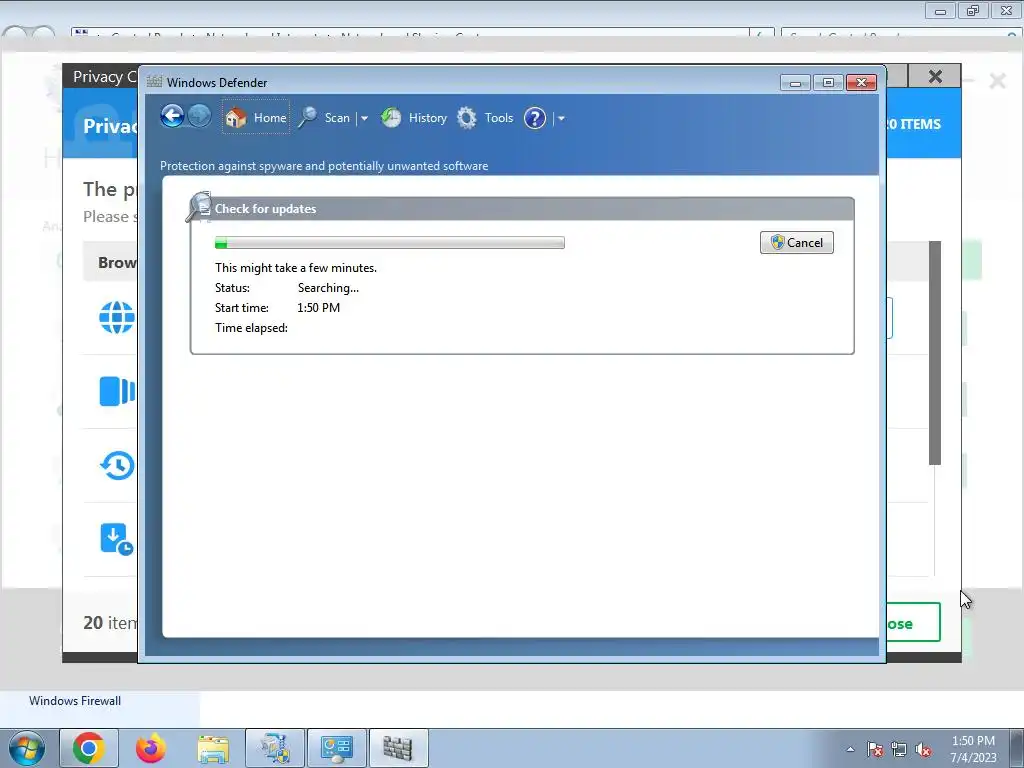This screenshot has height=768, width=1024.
Task: Click the history clock icon in Privacy window
Action: [117, 465]
